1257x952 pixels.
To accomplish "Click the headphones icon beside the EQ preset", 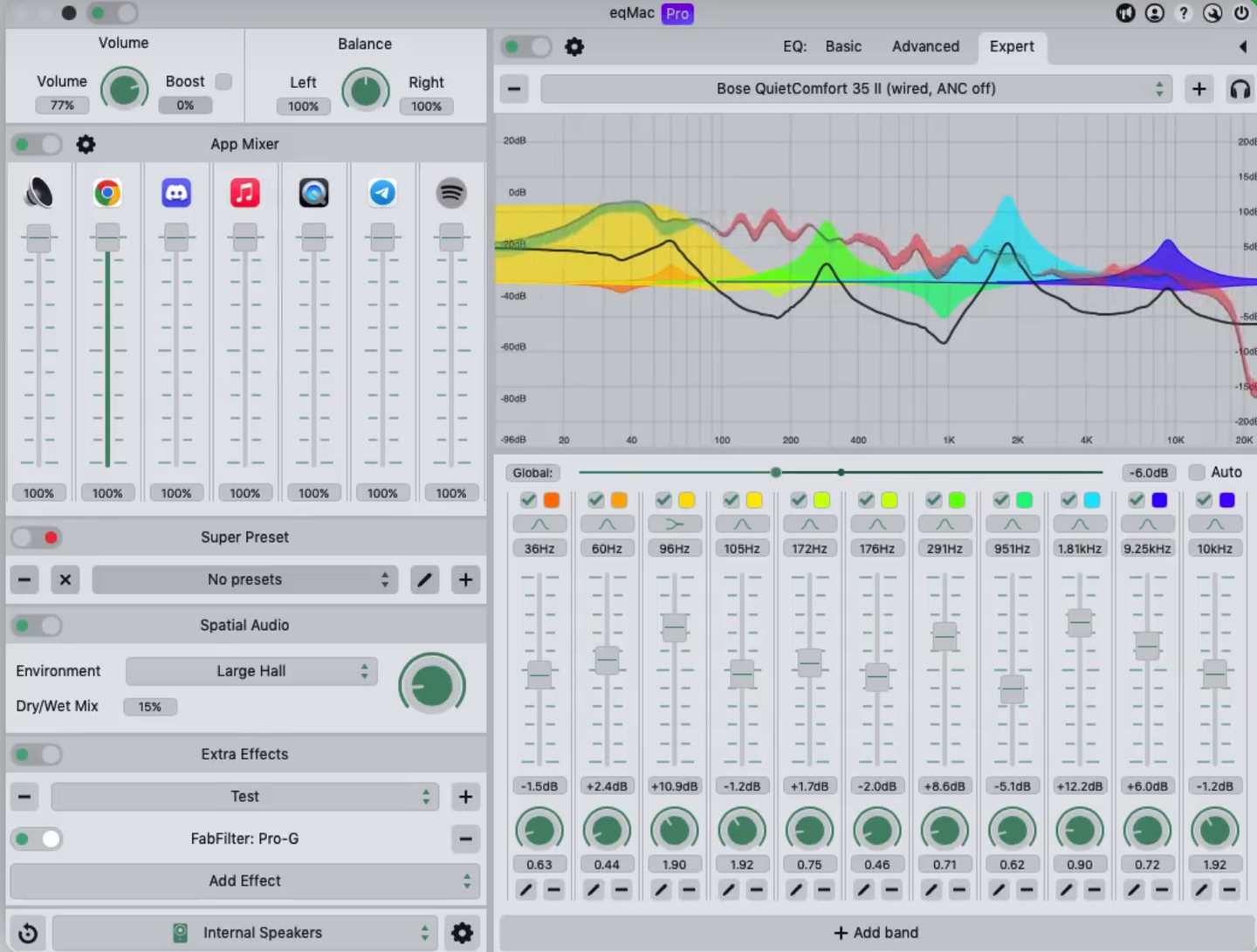I will tap(1240, 89).
